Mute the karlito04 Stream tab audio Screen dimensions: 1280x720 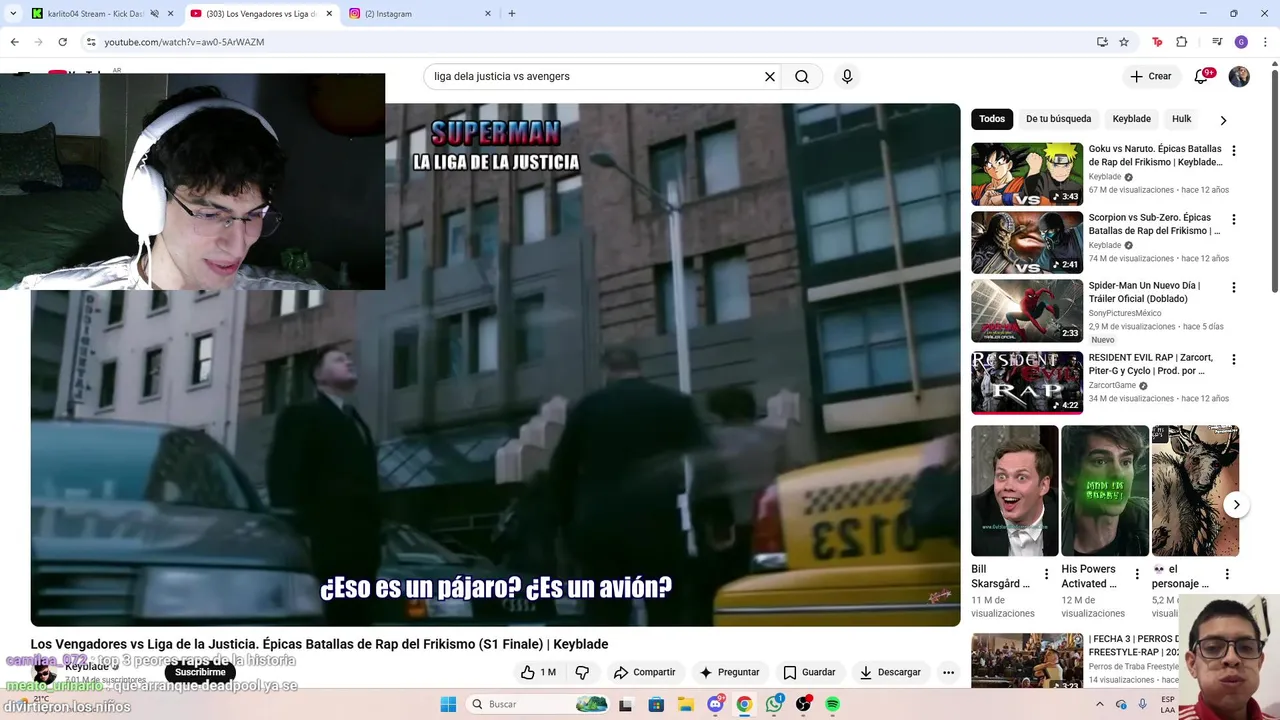(154, 14)
